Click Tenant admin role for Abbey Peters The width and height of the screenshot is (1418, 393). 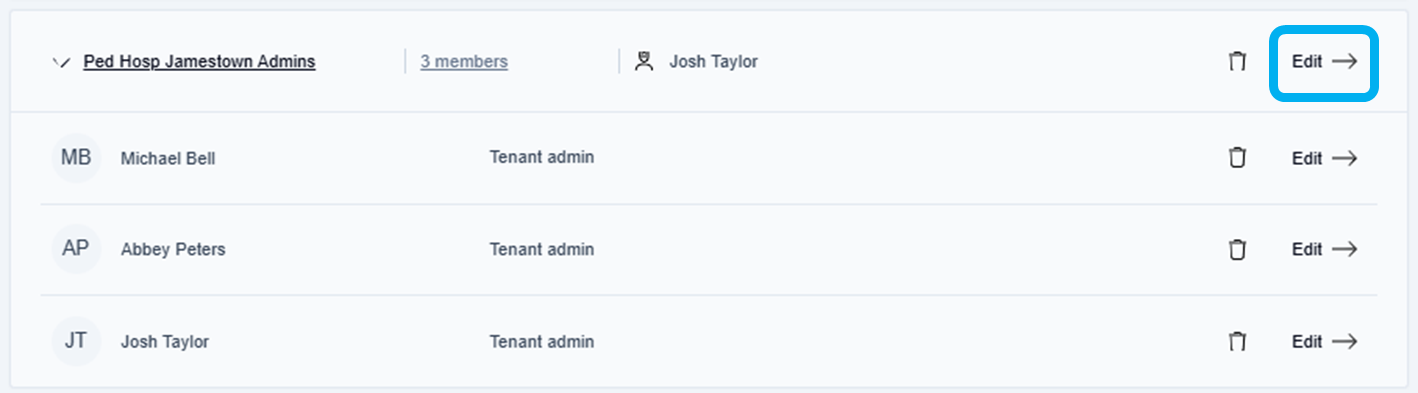(542, 249)
